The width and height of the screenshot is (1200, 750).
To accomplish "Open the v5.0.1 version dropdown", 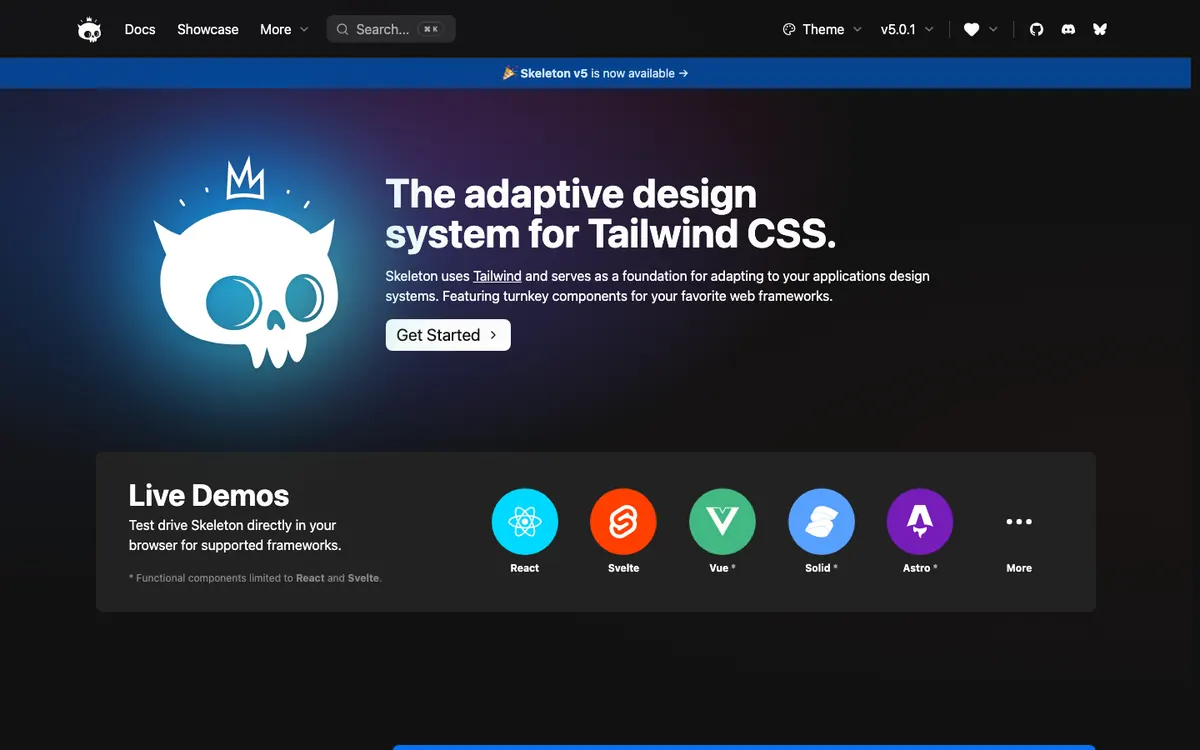I will (907, 30).
